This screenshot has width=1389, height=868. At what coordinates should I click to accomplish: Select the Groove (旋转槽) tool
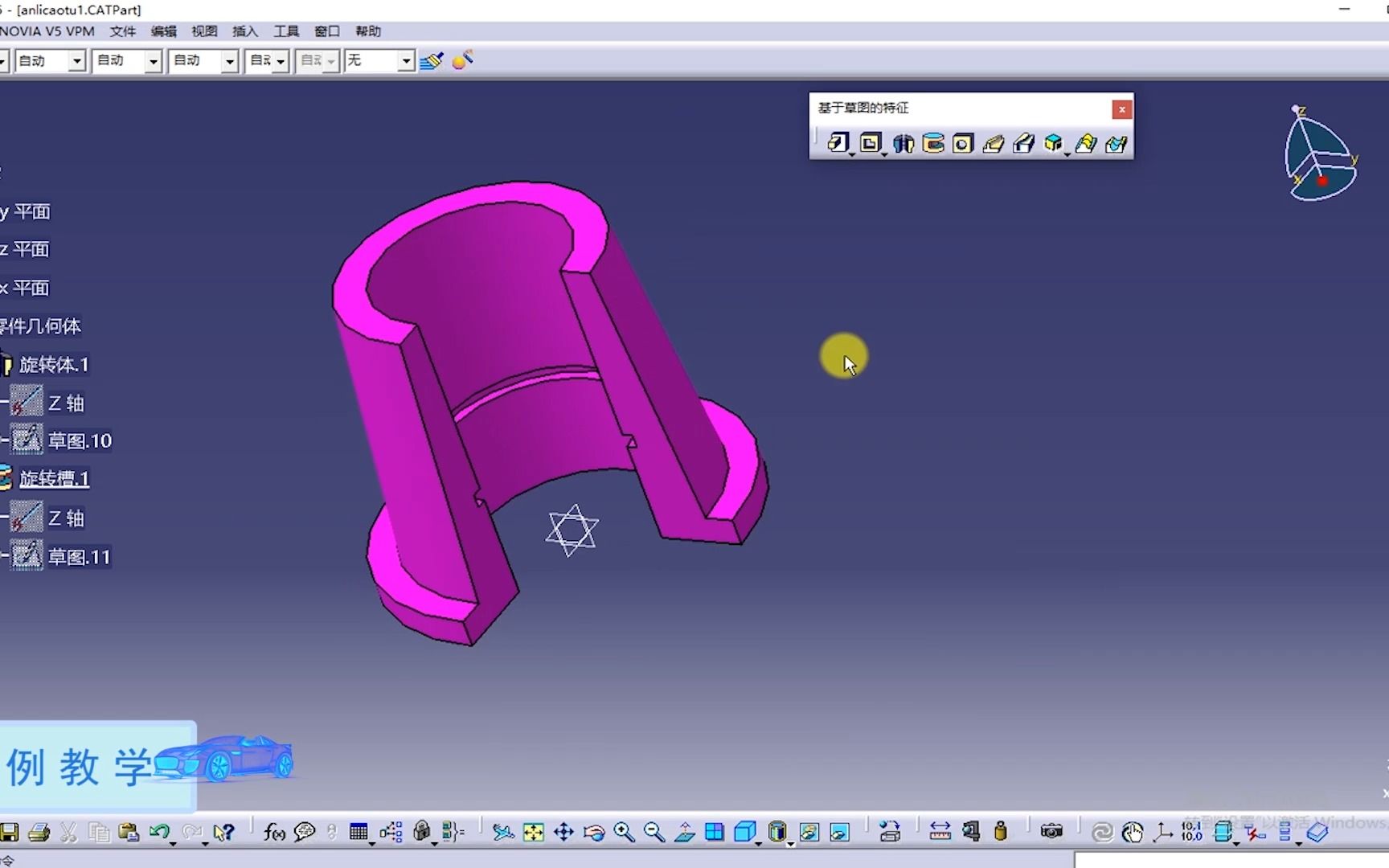tap(933, 143)
